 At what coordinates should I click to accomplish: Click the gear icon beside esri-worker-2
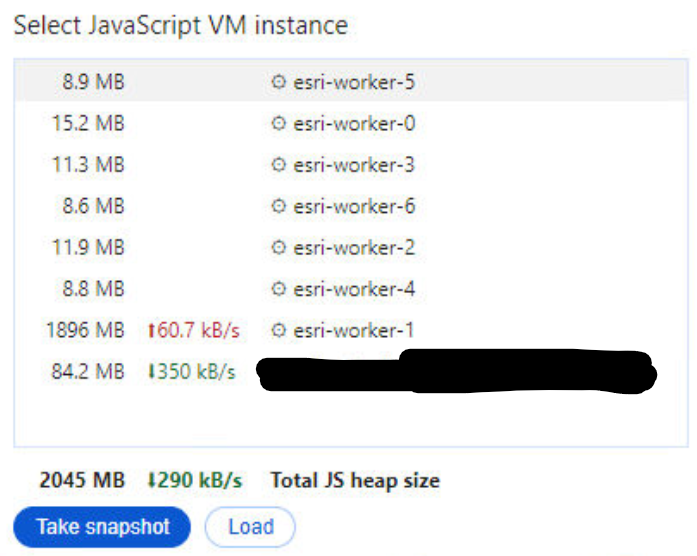coord(278,248)
